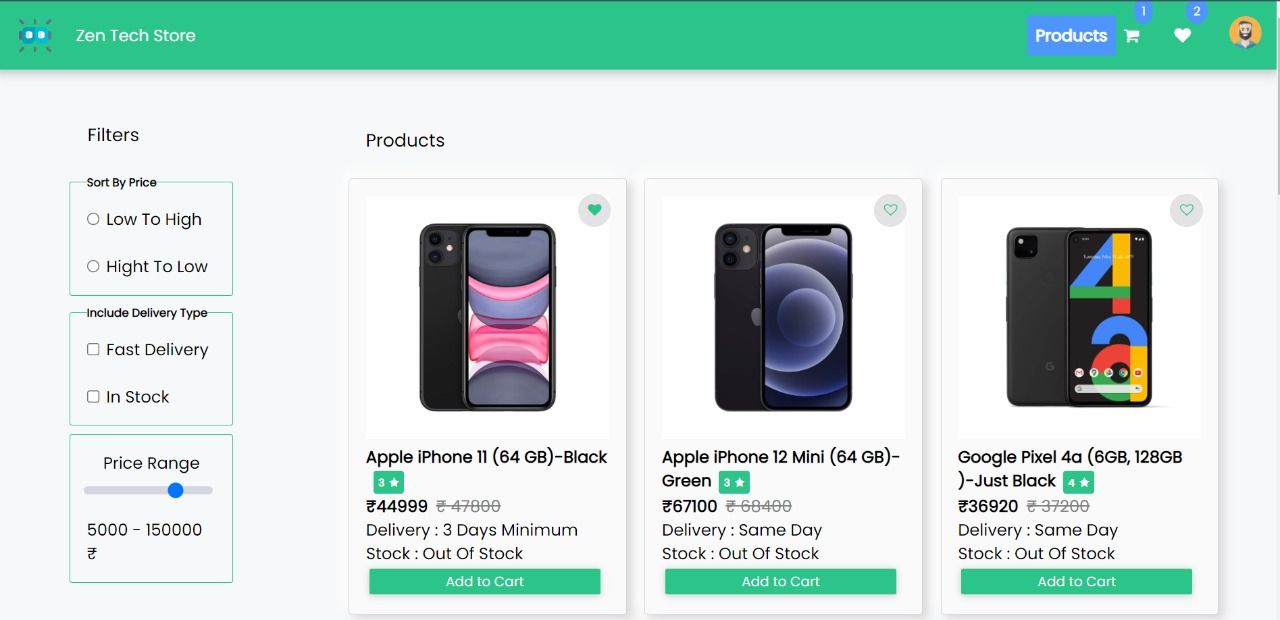The height and width of the screenshot is (620, 1280).
Task: Open the Google Pixel 4a product image
Action: point(1079,317)
